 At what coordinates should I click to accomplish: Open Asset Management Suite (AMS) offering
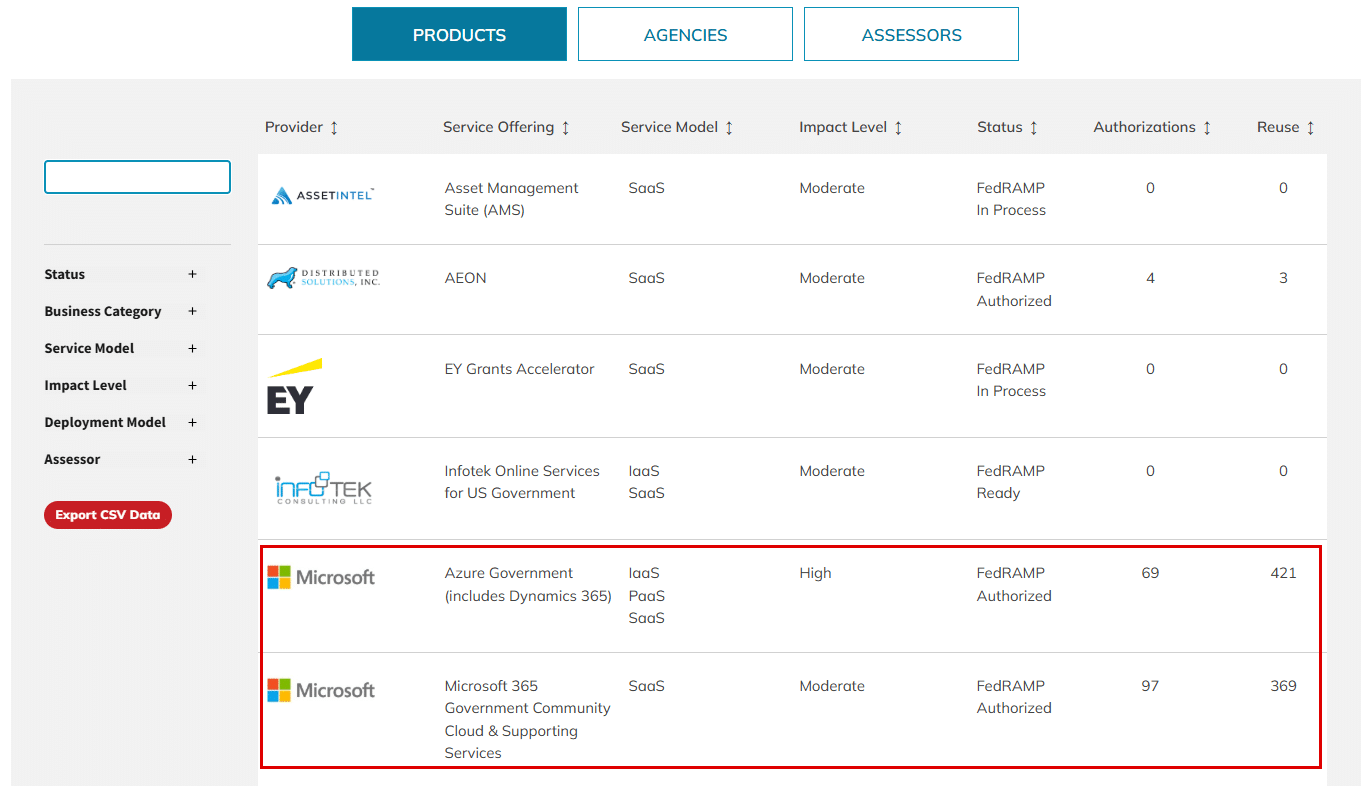[512, 199]
